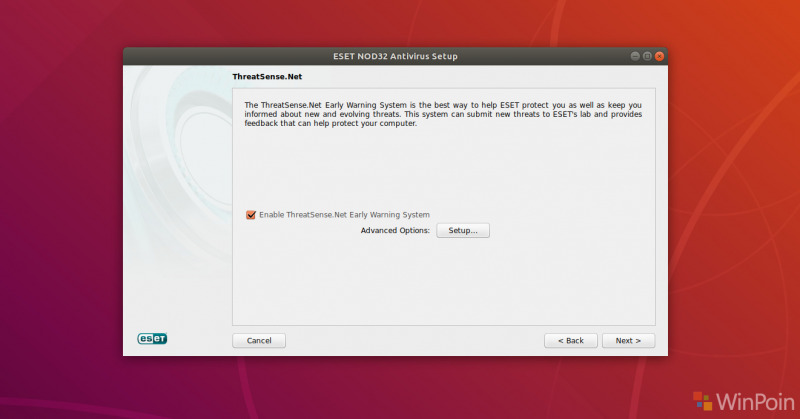Proceed with the Next > button
The height and width of the screenshot is (419, 800).
tap(628, 340)
